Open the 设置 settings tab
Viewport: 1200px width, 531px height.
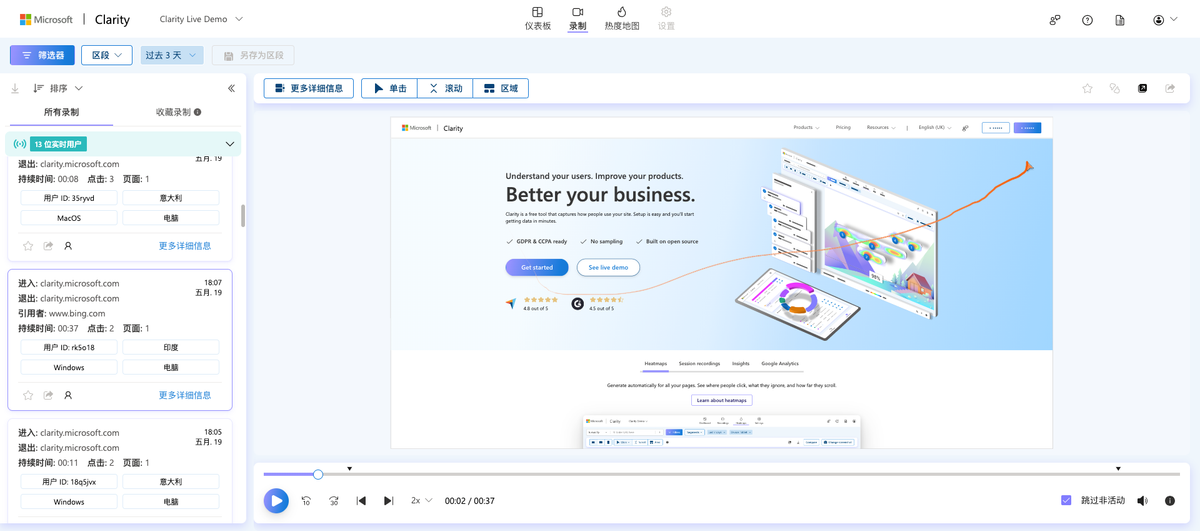coord(666,18)
